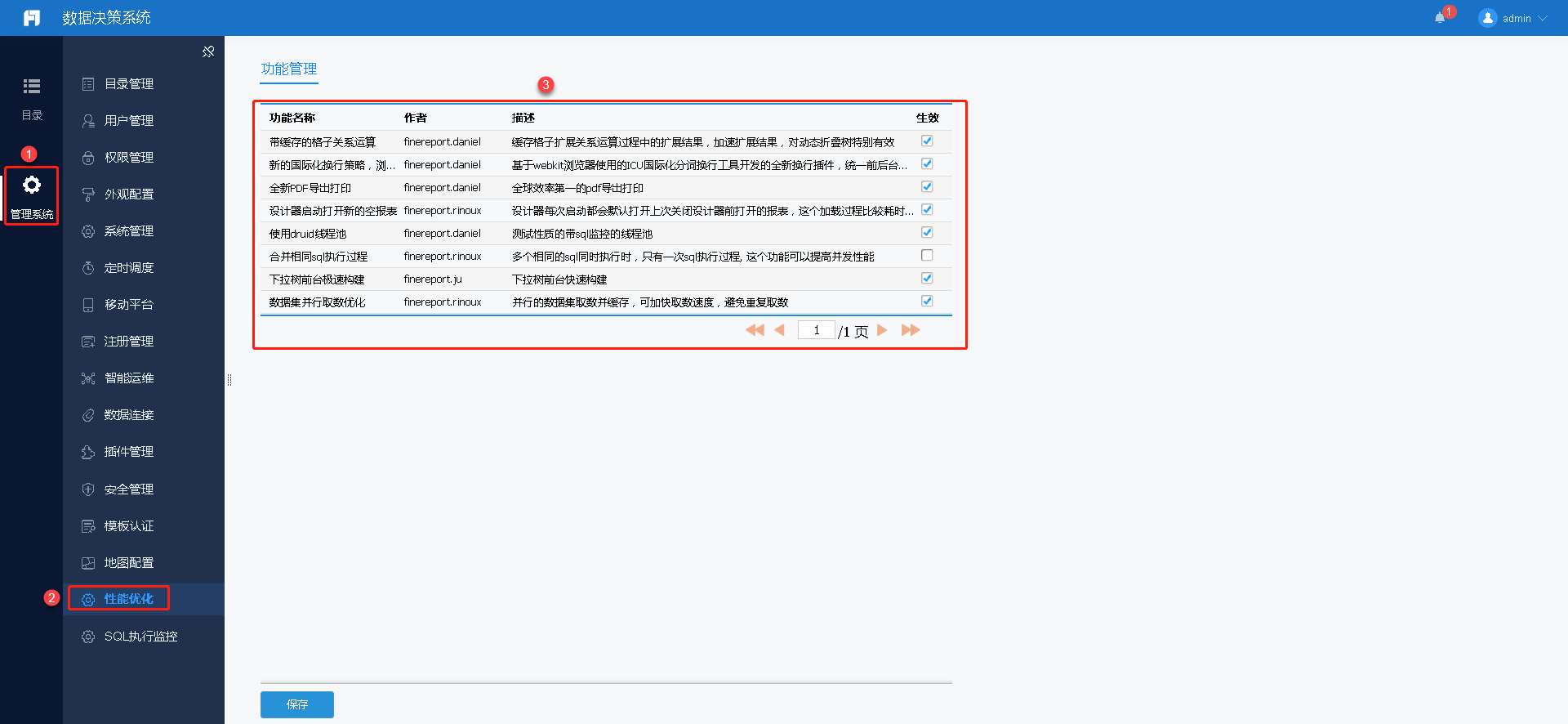Jump to the last table page
The width and height of the screenshot is (1568, 724).
pyautogui.click(x=911, y=330)
